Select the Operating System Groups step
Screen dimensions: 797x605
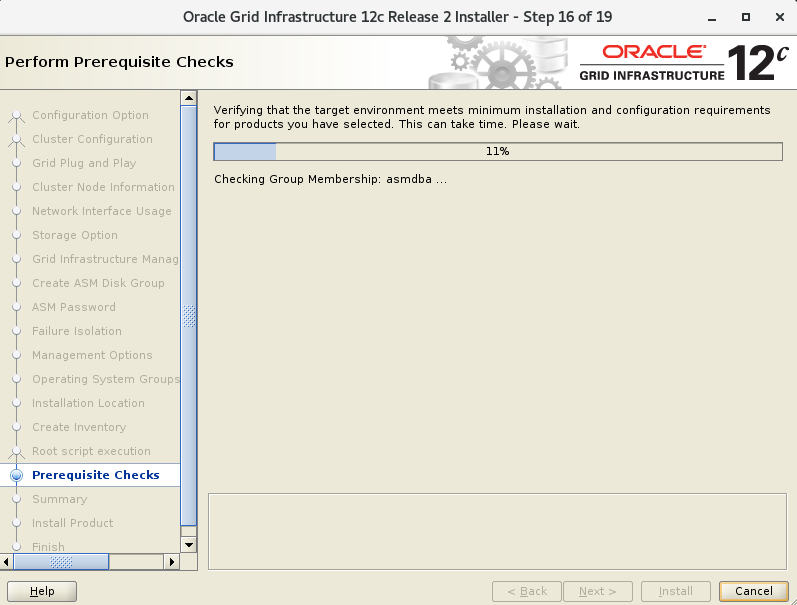click(106, 379)
